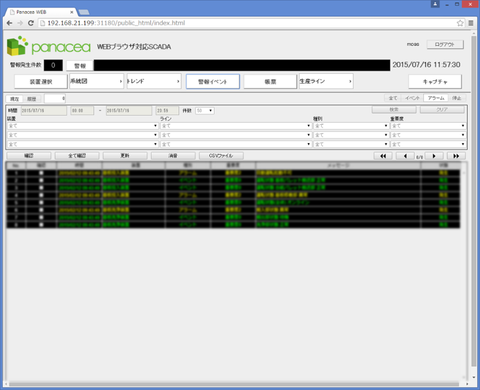Click the メッセージ column header
480x390 pixels.
pyautogui.click(x=338, y=165)
